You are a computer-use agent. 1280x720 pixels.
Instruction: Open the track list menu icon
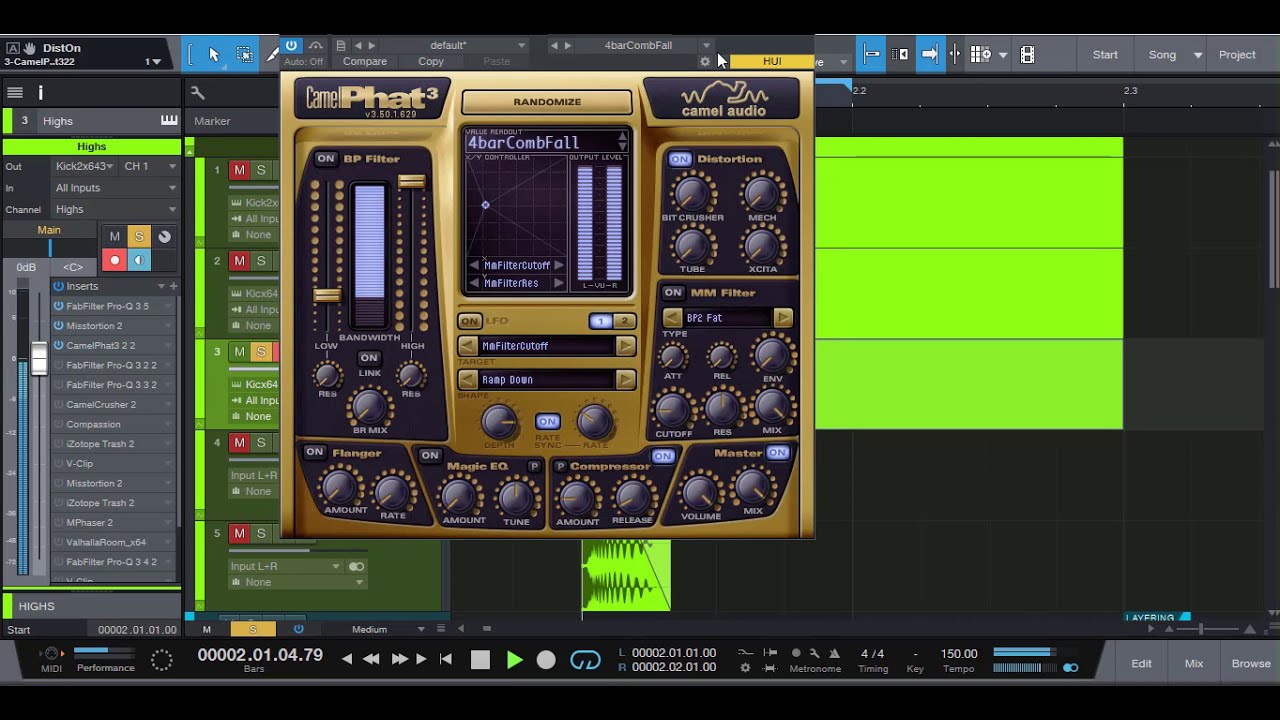[x=15, y=93]
